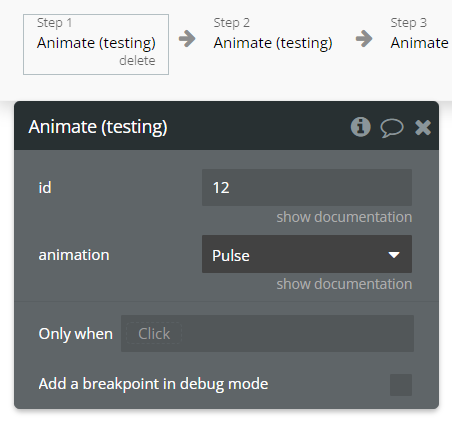Click the speech bubble comment icon
452x426 pixels.
[x=392, y=128]
